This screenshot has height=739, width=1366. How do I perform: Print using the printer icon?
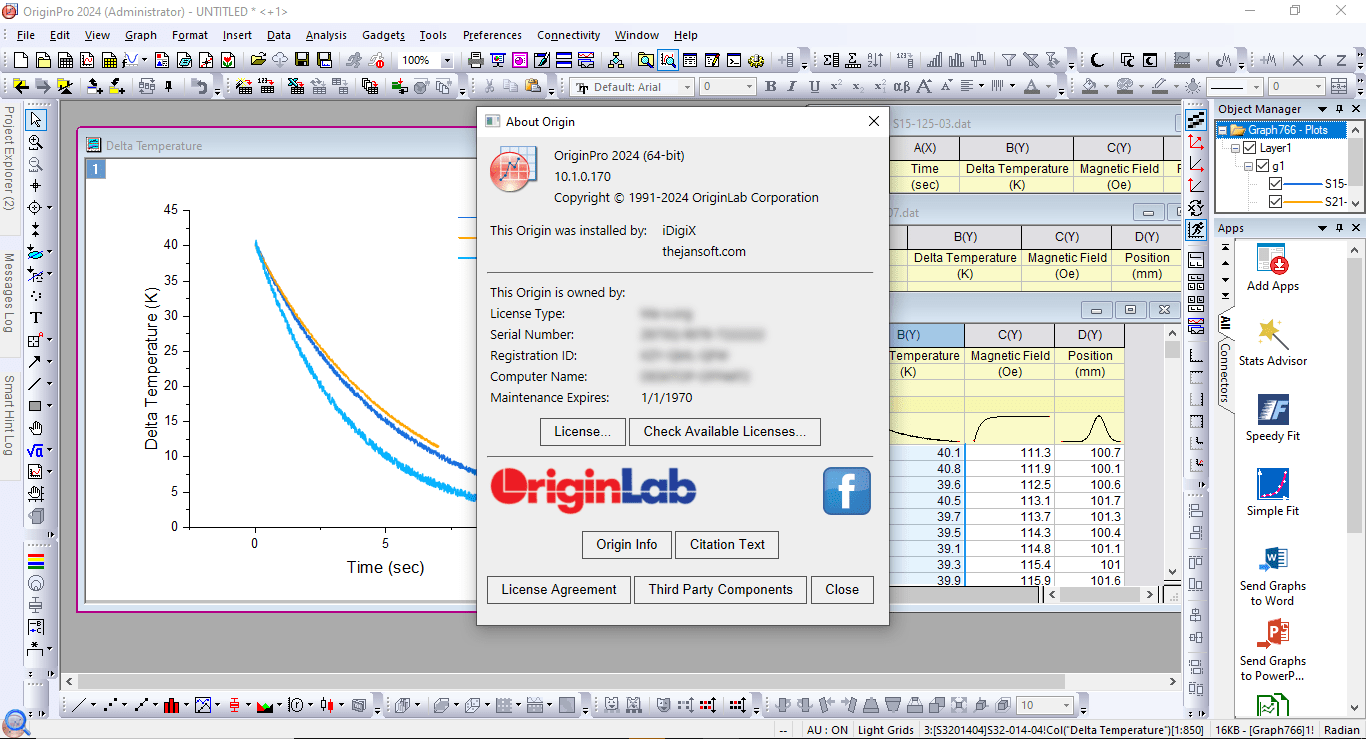(x=476, y=60)
